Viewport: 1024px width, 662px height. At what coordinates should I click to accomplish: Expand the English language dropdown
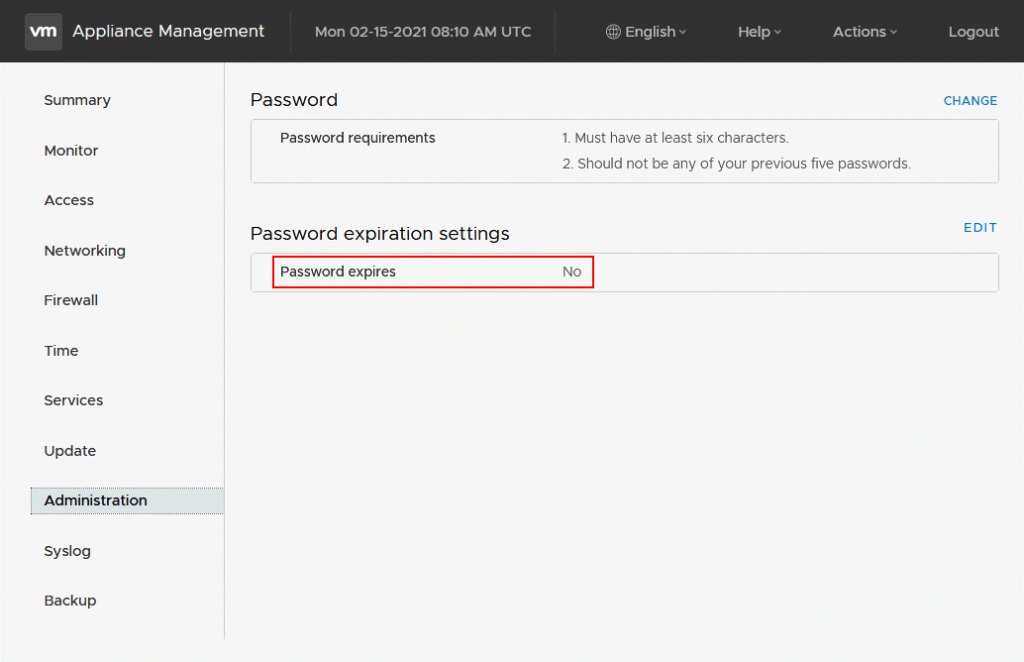click(x=648, y=31)
